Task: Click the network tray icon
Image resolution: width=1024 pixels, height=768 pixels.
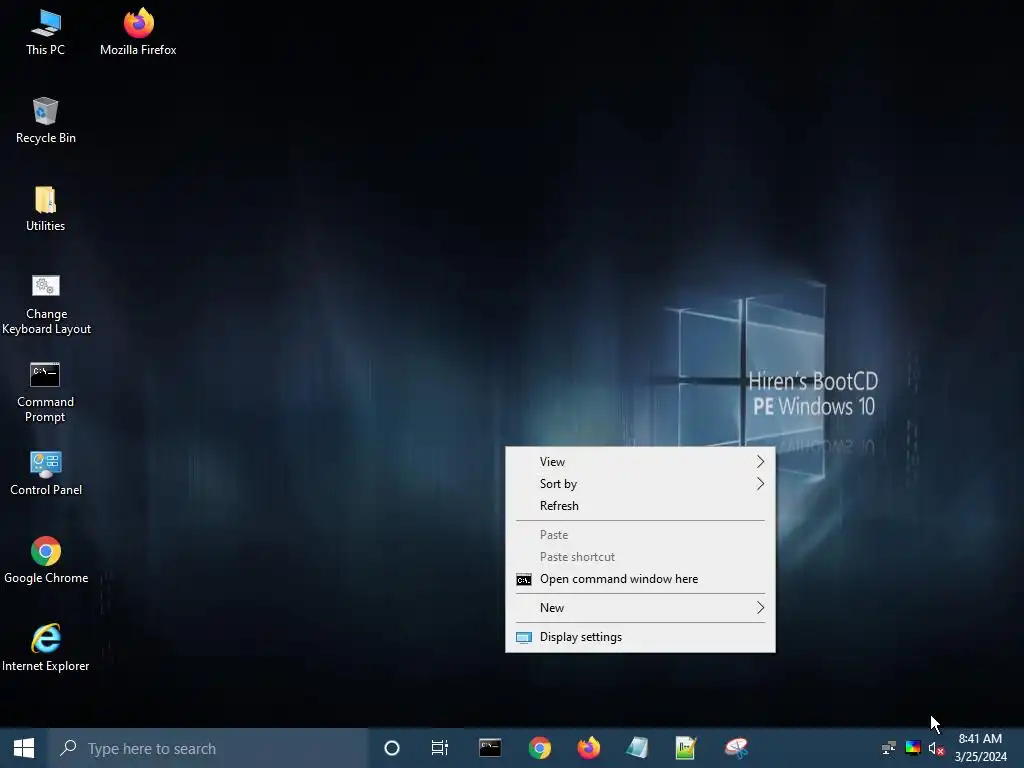Action: (889, 748)
